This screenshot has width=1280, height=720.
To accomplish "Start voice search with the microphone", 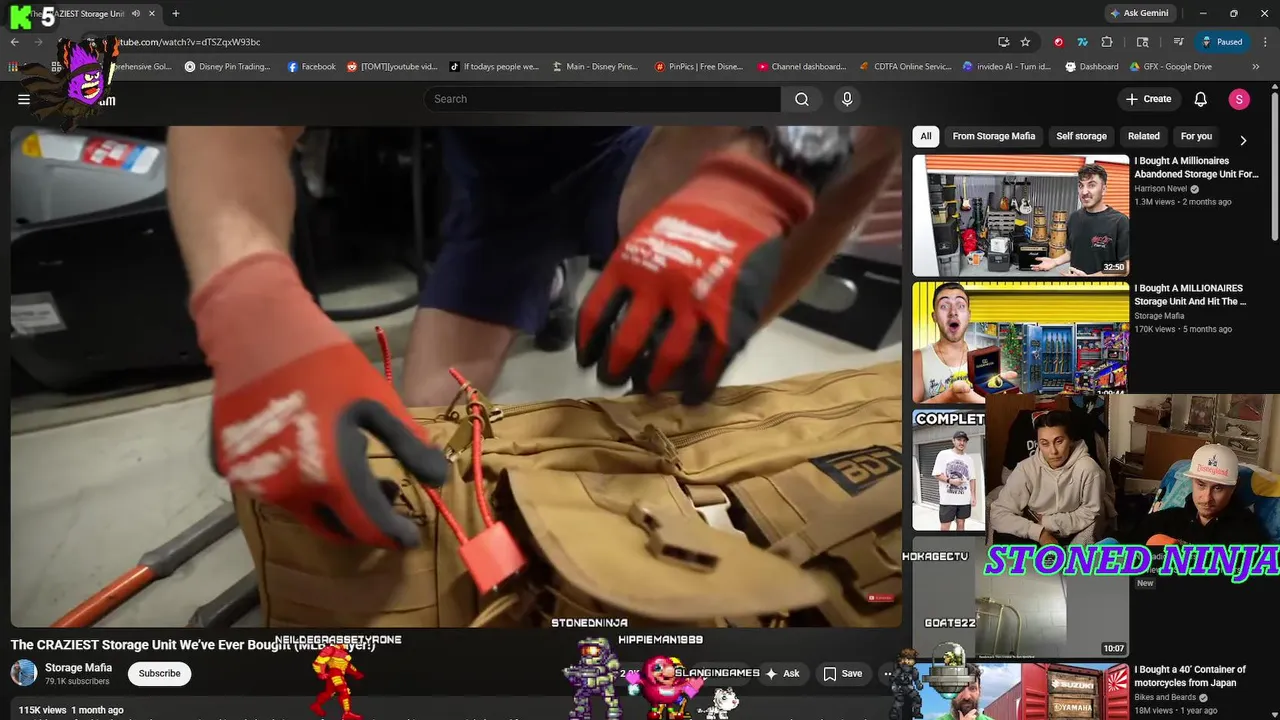I will click(x=847, y=99).
